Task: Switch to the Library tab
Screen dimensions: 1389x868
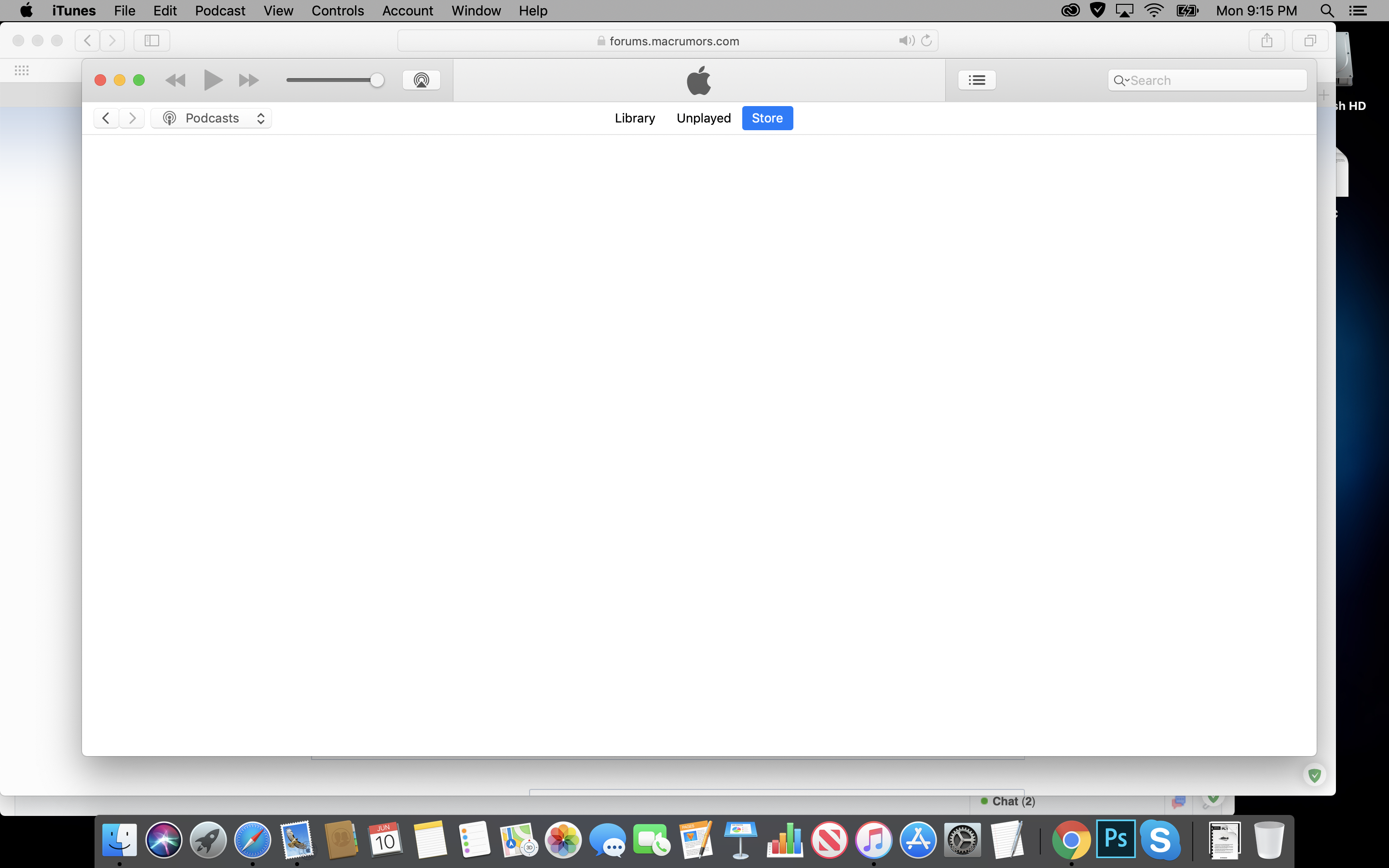Action: 634,118
